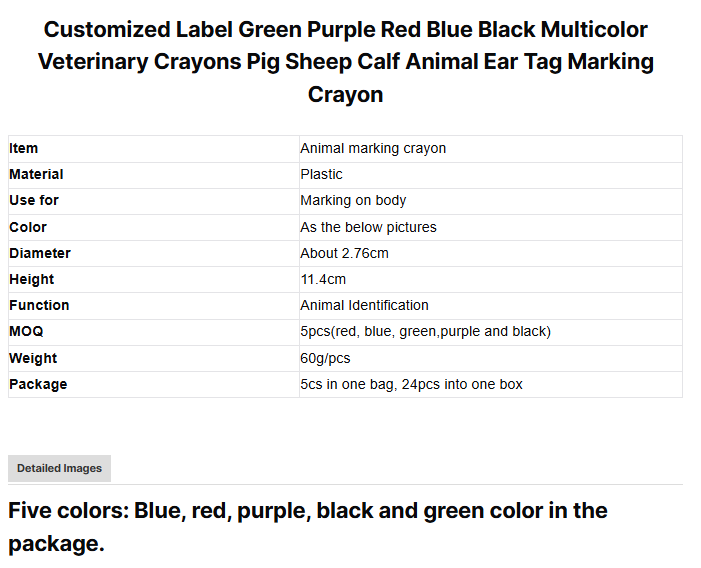
Task: Select the '11.4cm' height value
Action: coord(323,279)
